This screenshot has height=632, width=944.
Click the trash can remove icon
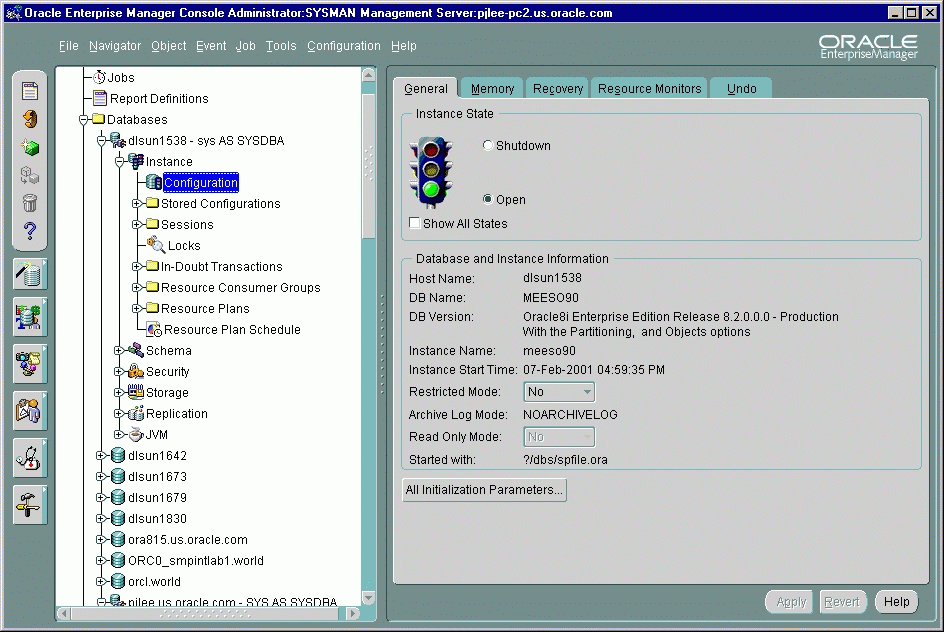click(30, 203)
